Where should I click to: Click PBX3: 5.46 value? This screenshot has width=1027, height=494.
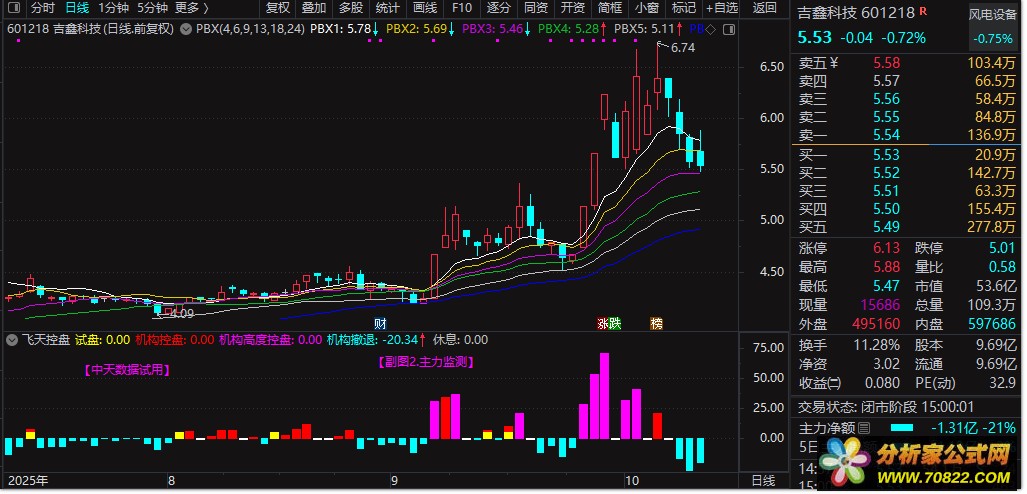pyautogui.click(x=492, y=29)
